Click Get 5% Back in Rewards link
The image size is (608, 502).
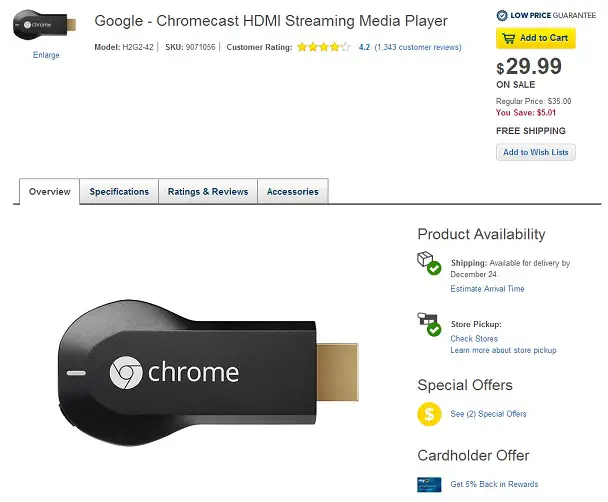point(494,484)
